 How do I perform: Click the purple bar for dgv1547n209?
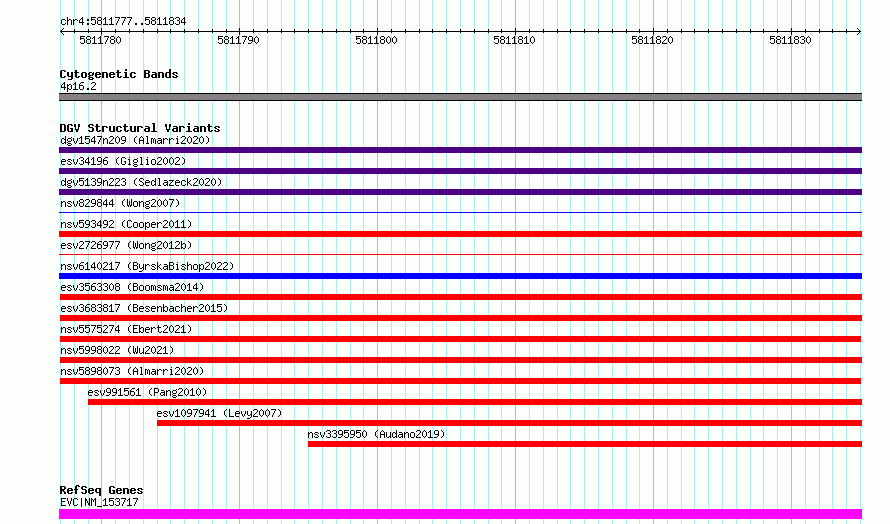pos(460,150)
